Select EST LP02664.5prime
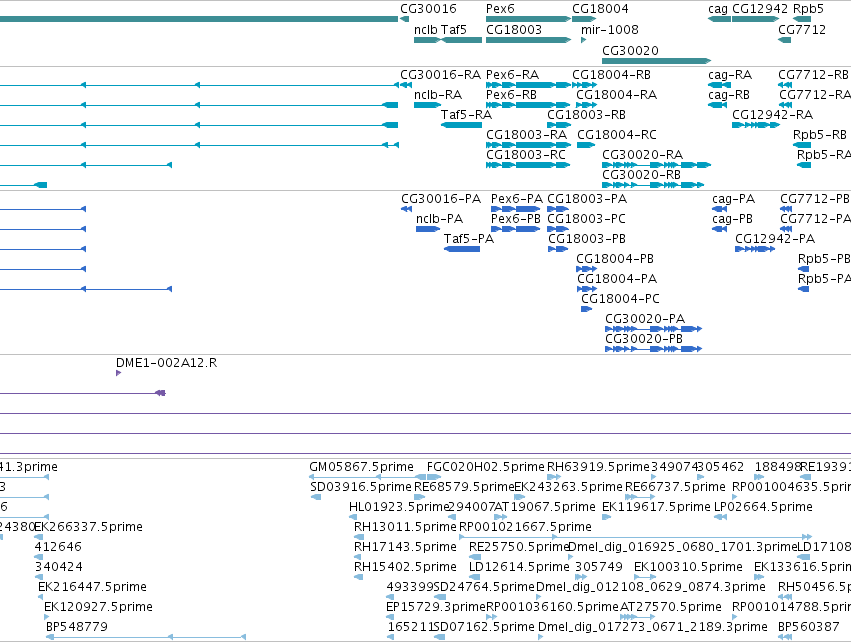The image size is (851, 642). (x=763, y=507)
